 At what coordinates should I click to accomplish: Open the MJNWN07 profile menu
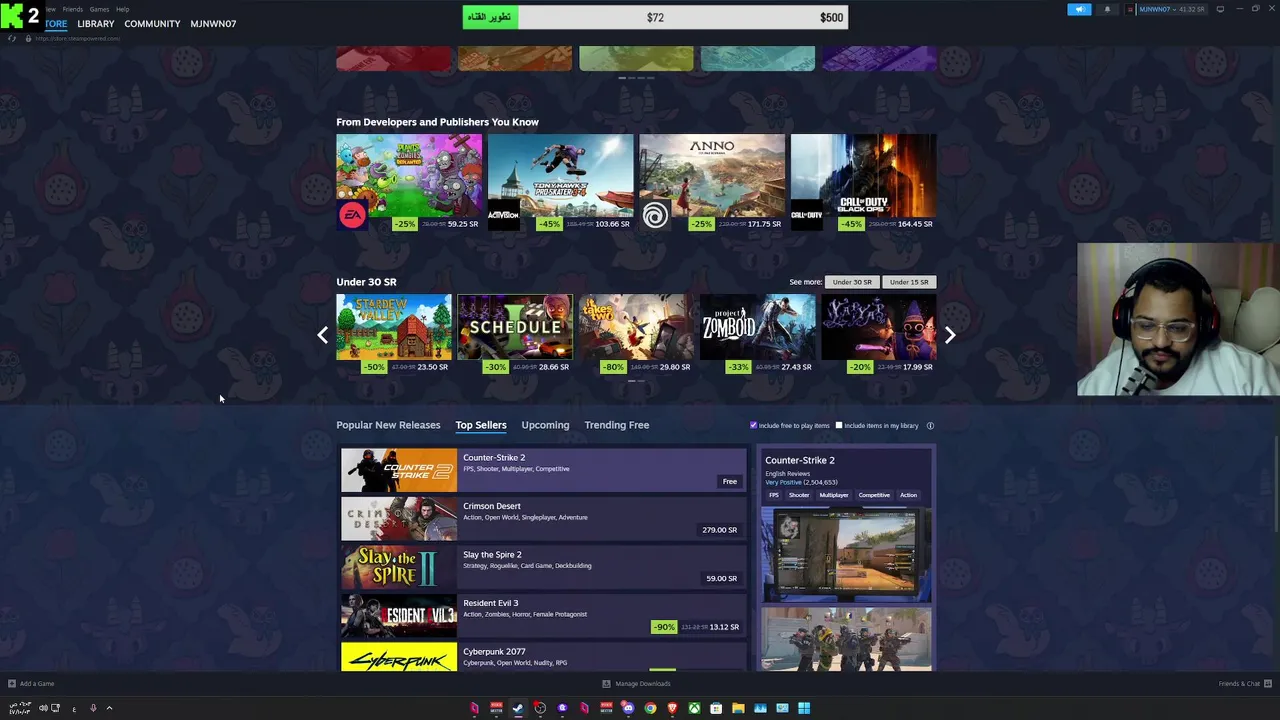coord(213,23)
